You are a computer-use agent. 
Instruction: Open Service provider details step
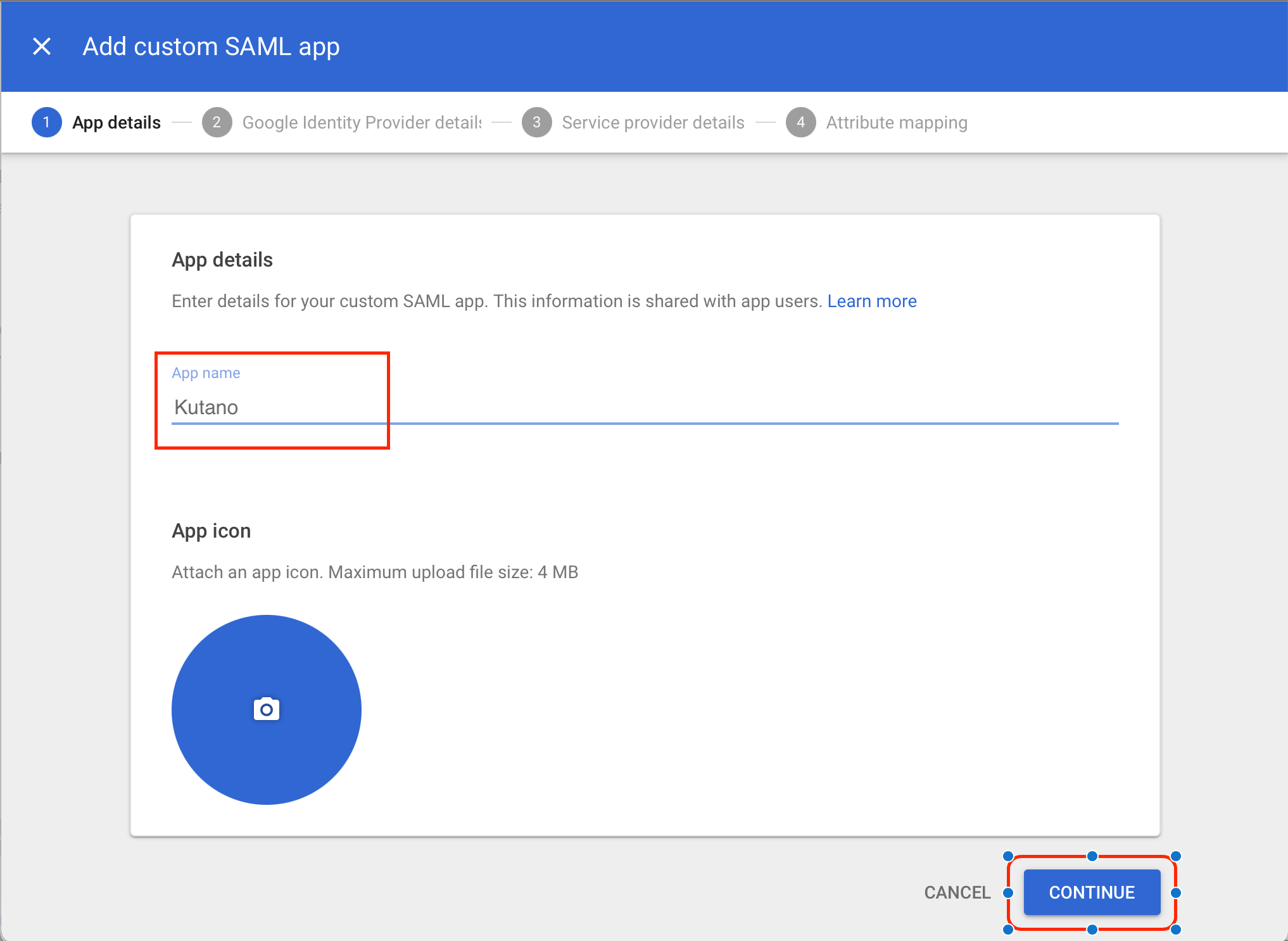click(x=633, y=122)
